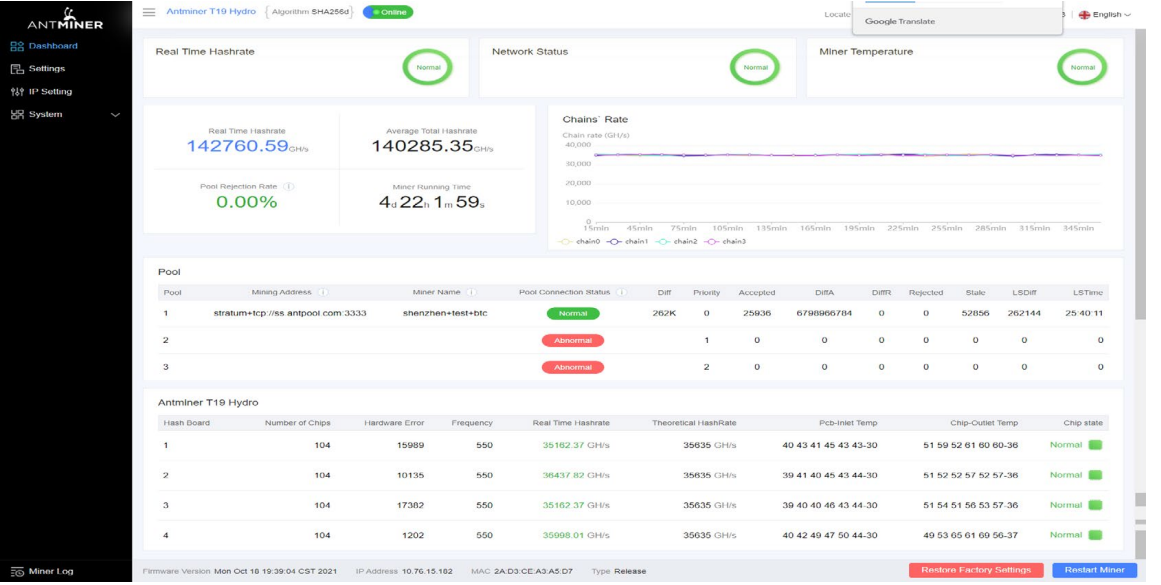
Task: Select the 142760.59 real time hashrate value
Action: [x=237, y=146]
